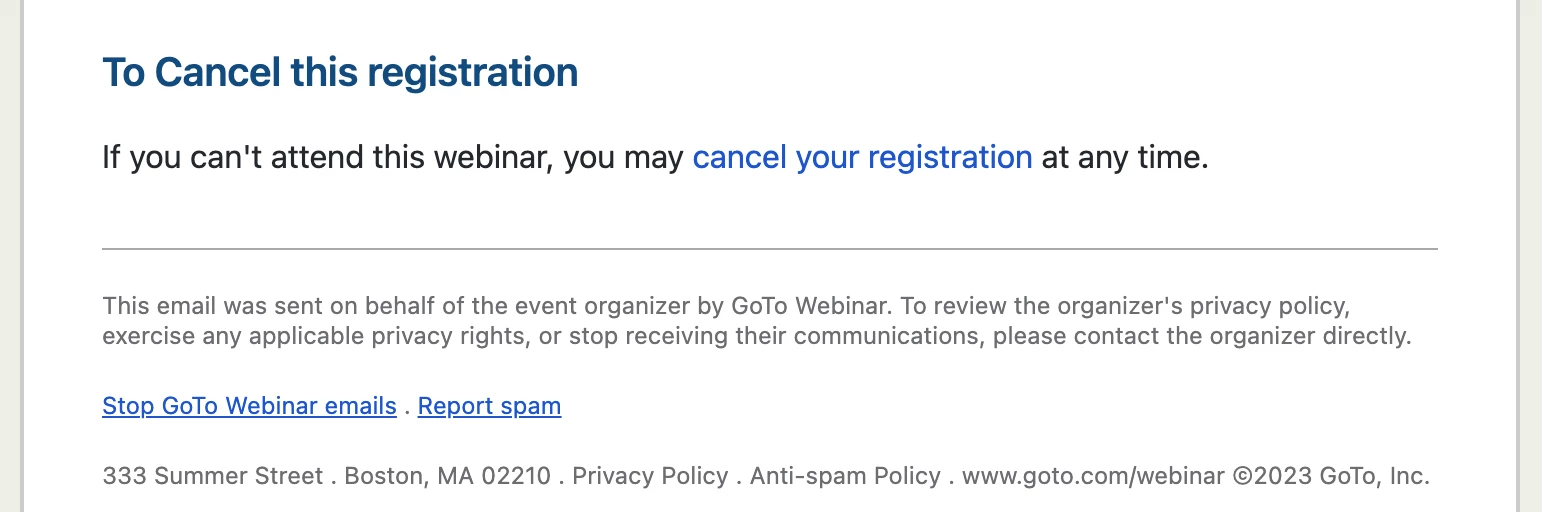1542x512 pixels.
Task: Click the words at any time
Action: click(1125, 158)
